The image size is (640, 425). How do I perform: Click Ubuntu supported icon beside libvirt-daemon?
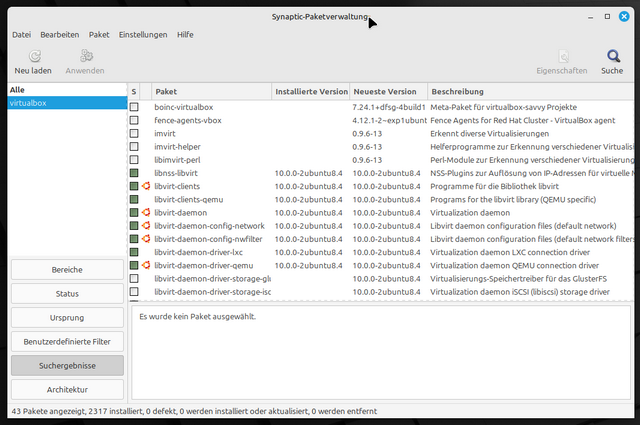coord(146,213)
